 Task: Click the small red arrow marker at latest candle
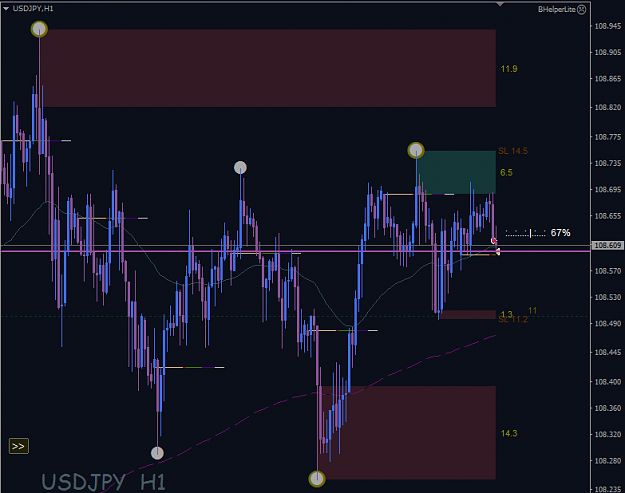494,241
